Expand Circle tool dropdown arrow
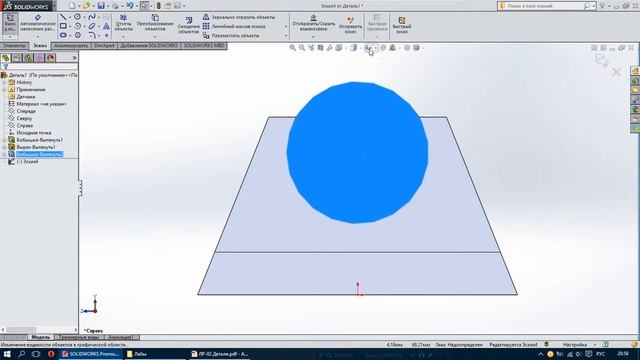640x360 pixels. pos(84,17)
